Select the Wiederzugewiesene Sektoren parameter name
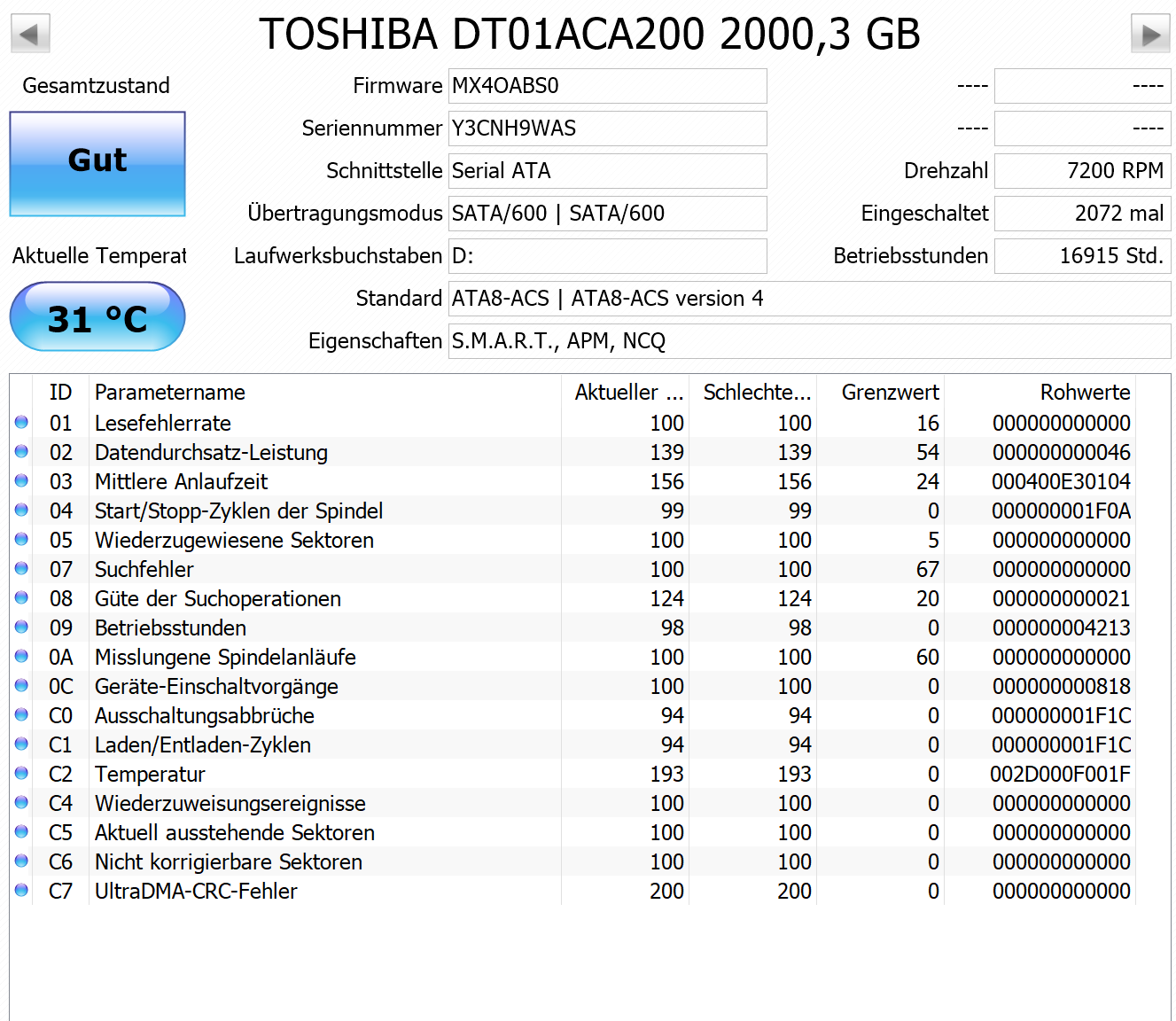This screenshot has width=1176, height=1021. 234,540
